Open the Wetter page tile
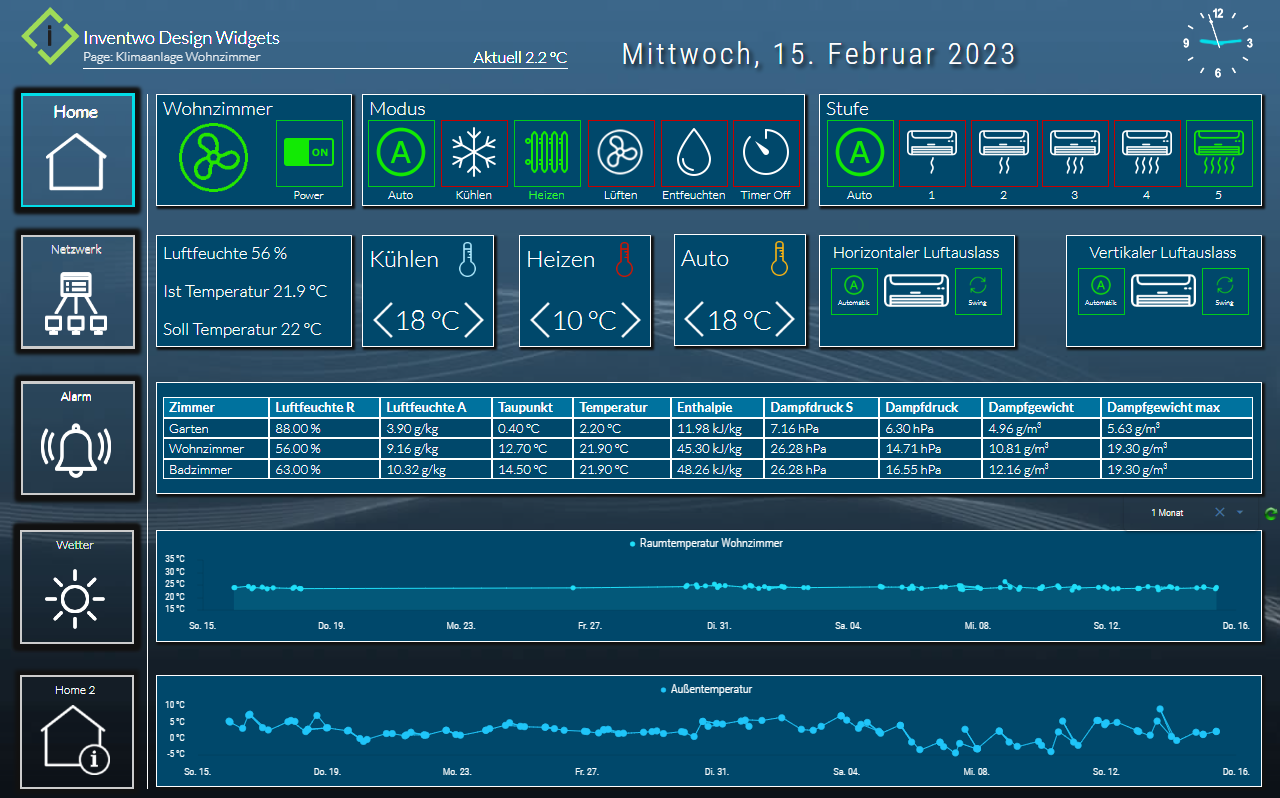This screenshot has width=1280, height=798. tap(78, 587)
